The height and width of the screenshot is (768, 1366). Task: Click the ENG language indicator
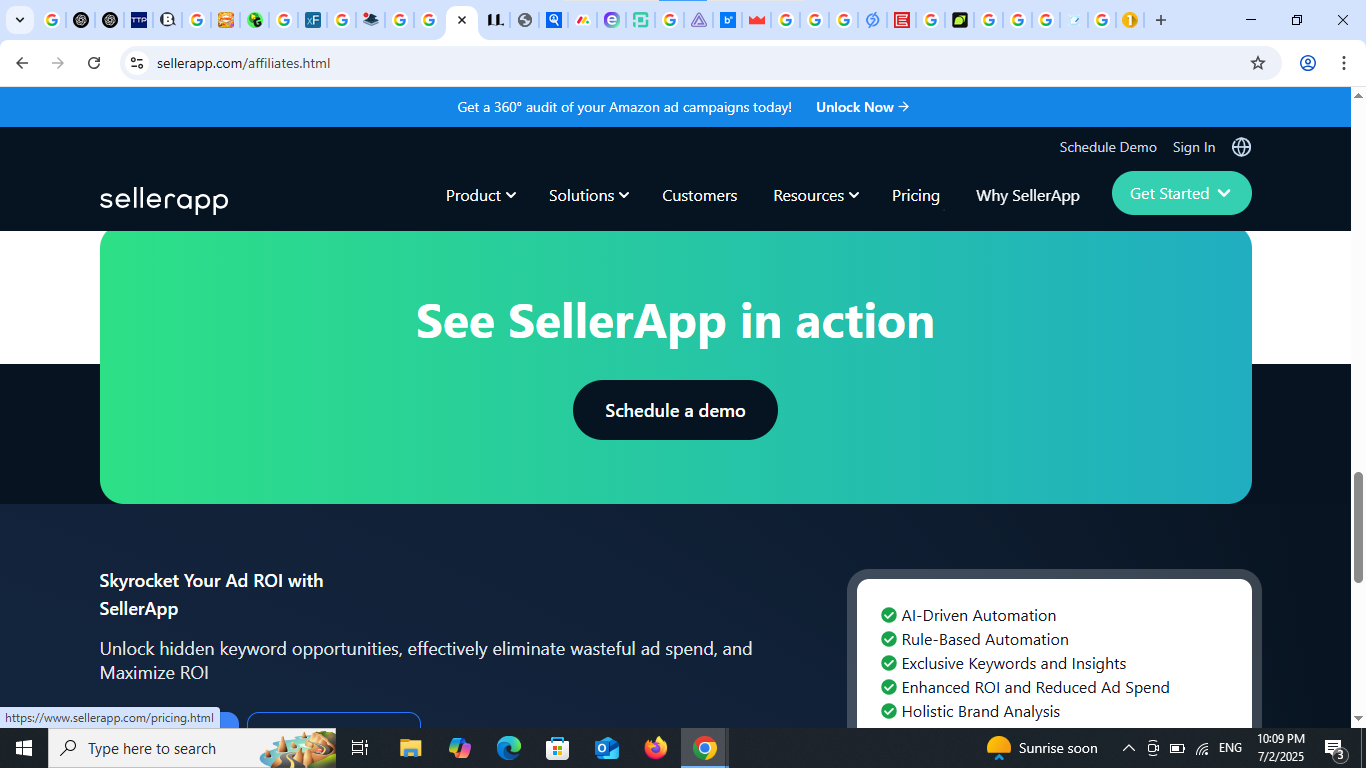1231,748
